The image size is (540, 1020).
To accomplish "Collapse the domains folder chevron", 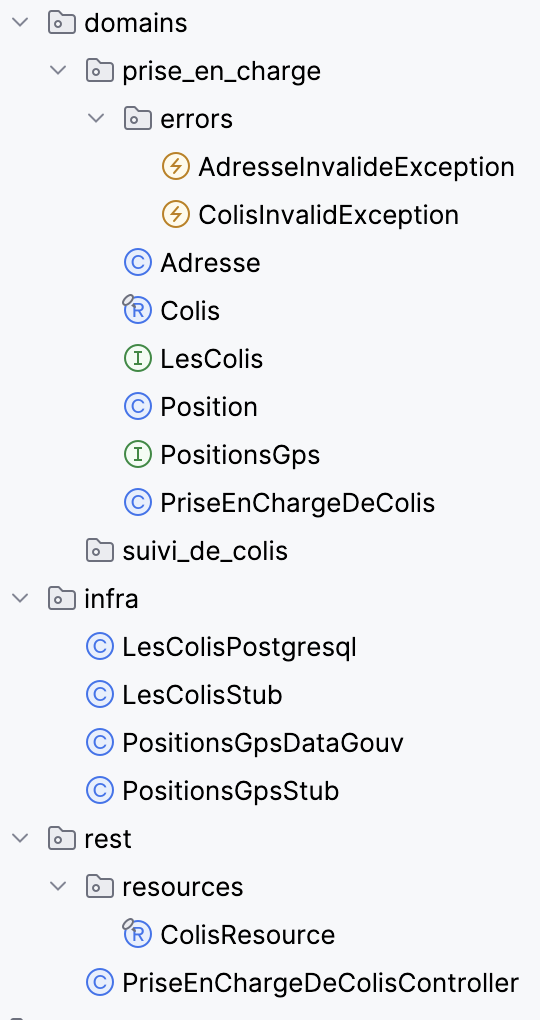I will [x=21, y=22].
